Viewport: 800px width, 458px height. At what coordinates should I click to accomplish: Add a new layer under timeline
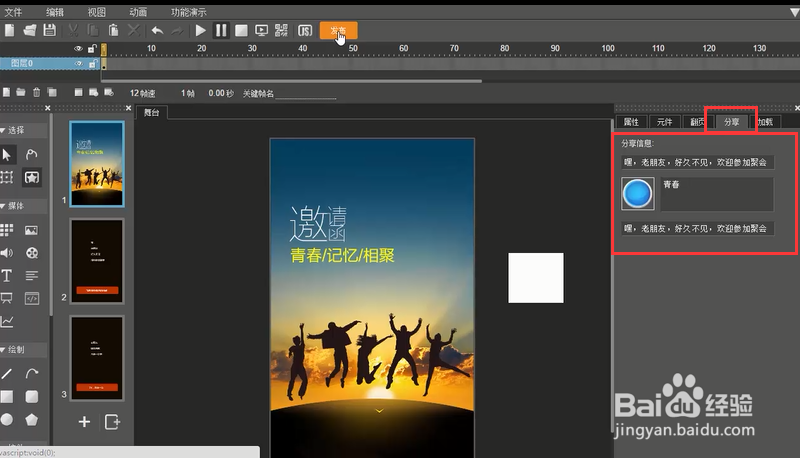tap(6, 92)
